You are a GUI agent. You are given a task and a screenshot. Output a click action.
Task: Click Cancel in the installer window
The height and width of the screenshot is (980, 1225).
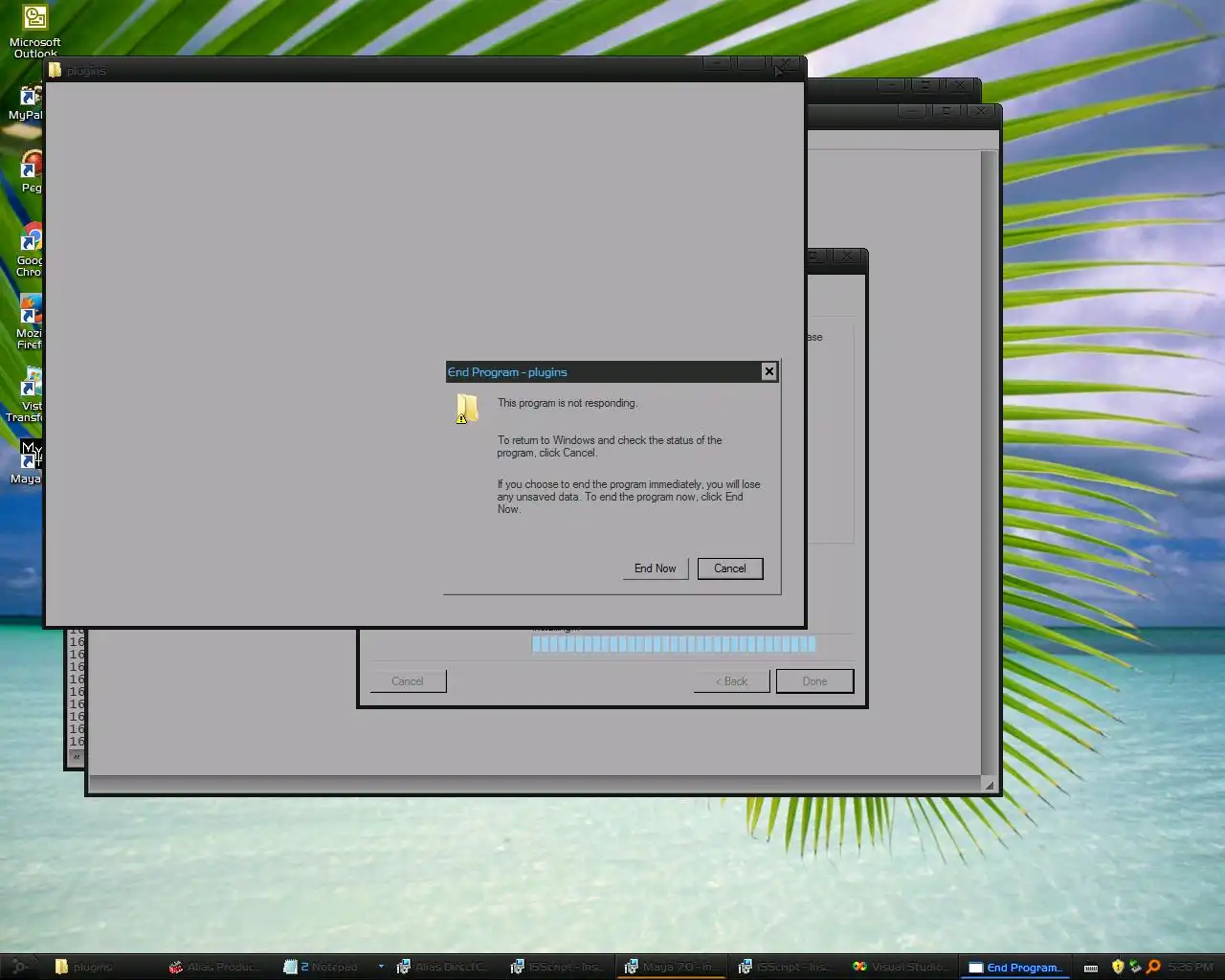tap(408, 681)
